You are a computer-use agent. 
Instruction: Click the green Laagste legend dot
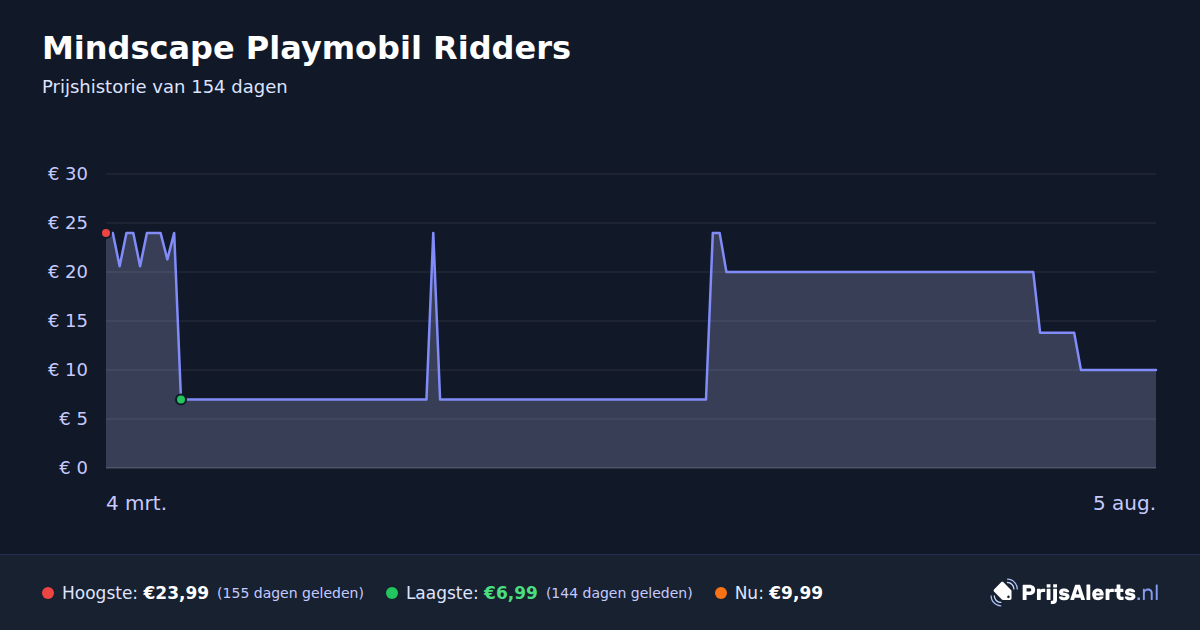392,593
